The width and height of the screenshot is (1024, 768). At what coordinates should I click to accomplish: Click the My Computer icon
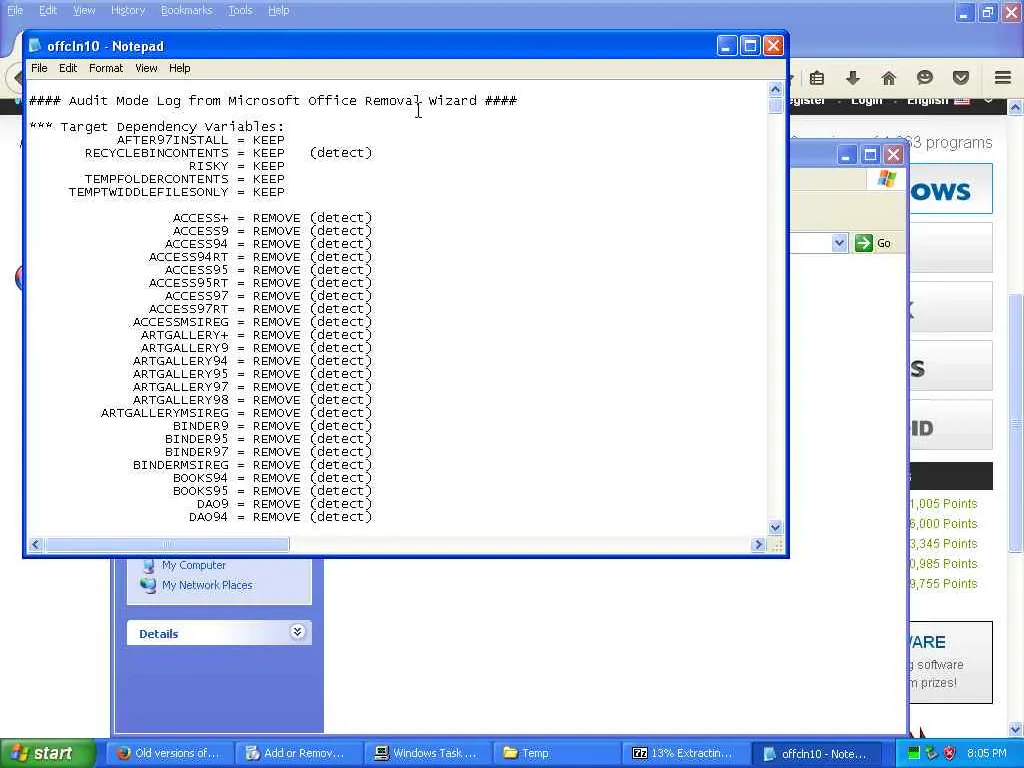tap(149, 566)
